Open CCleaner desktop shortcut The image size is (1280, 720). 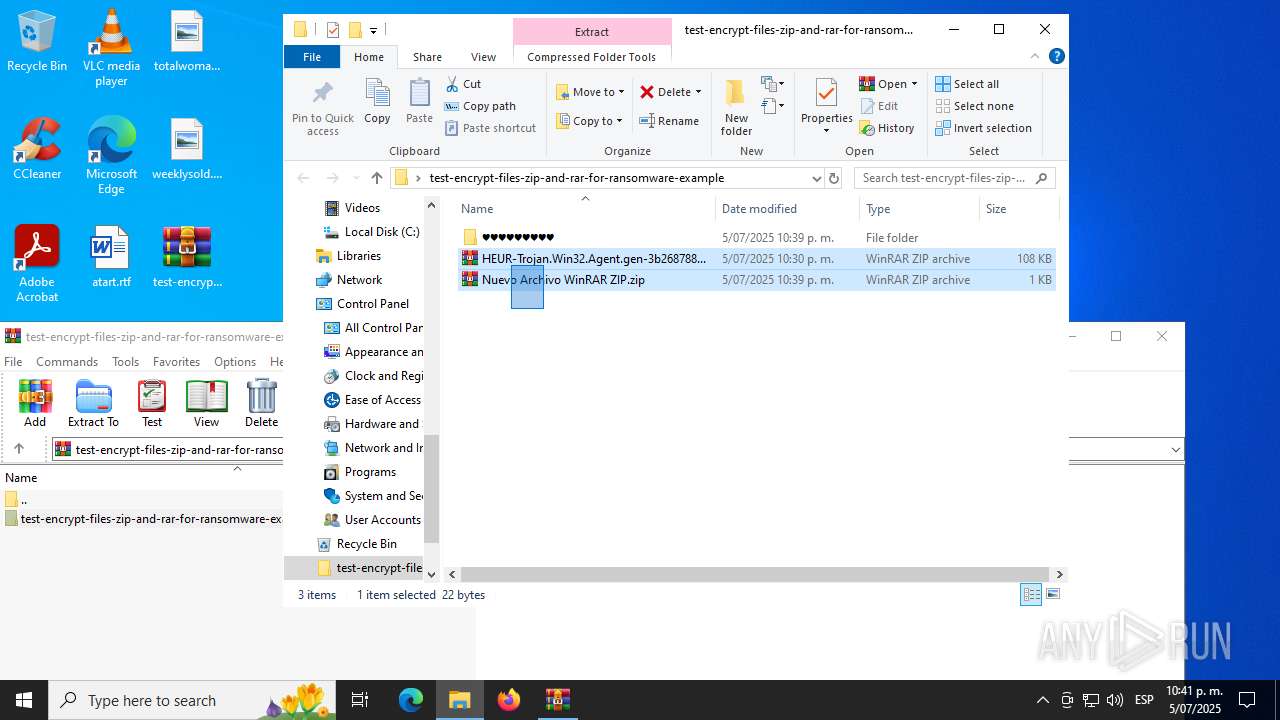pyautogui.click(x=37, y=149)
